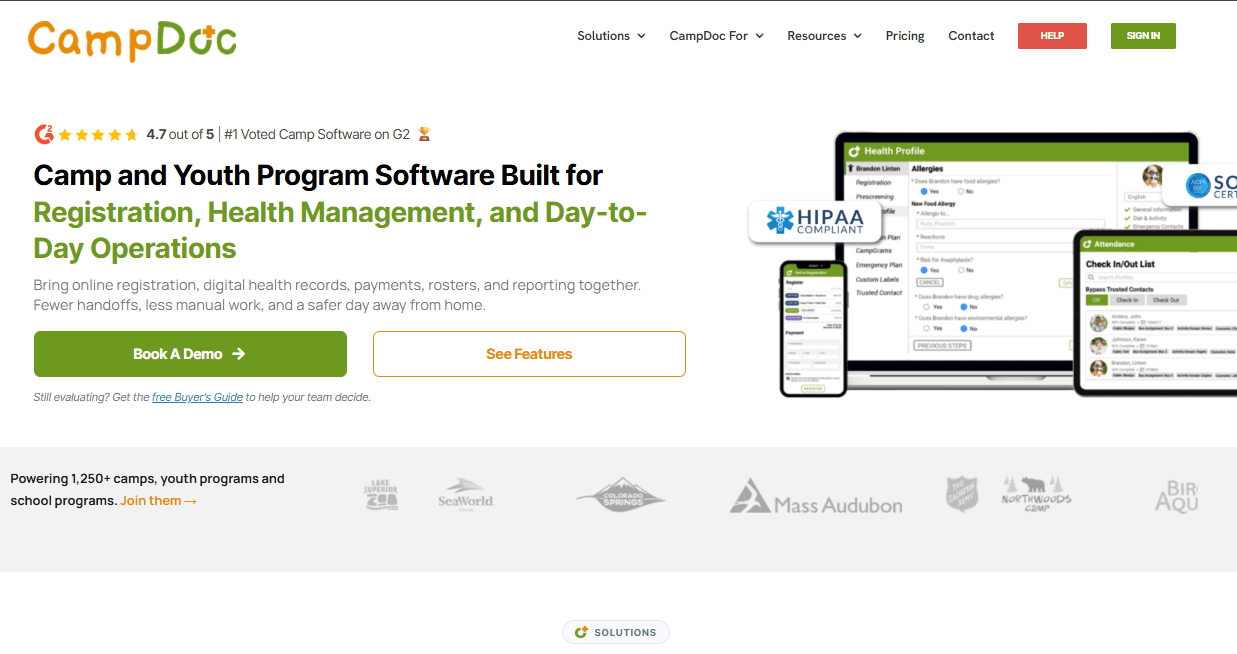This screenshot has width=1237, height=654.
Task: Click the PREVIOUS STEPS button in the mockup
Action: point(942,346)
